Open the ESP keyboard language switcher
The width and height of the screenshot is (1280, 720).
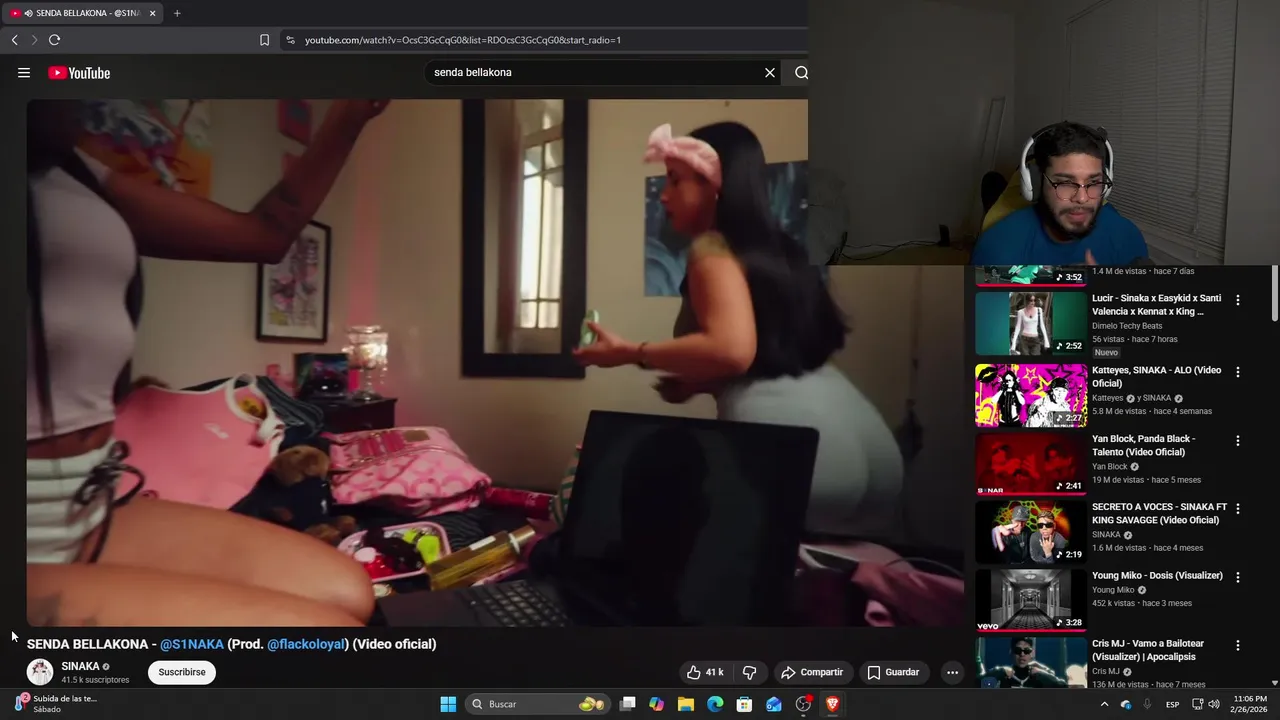[x=1173, y=704]
